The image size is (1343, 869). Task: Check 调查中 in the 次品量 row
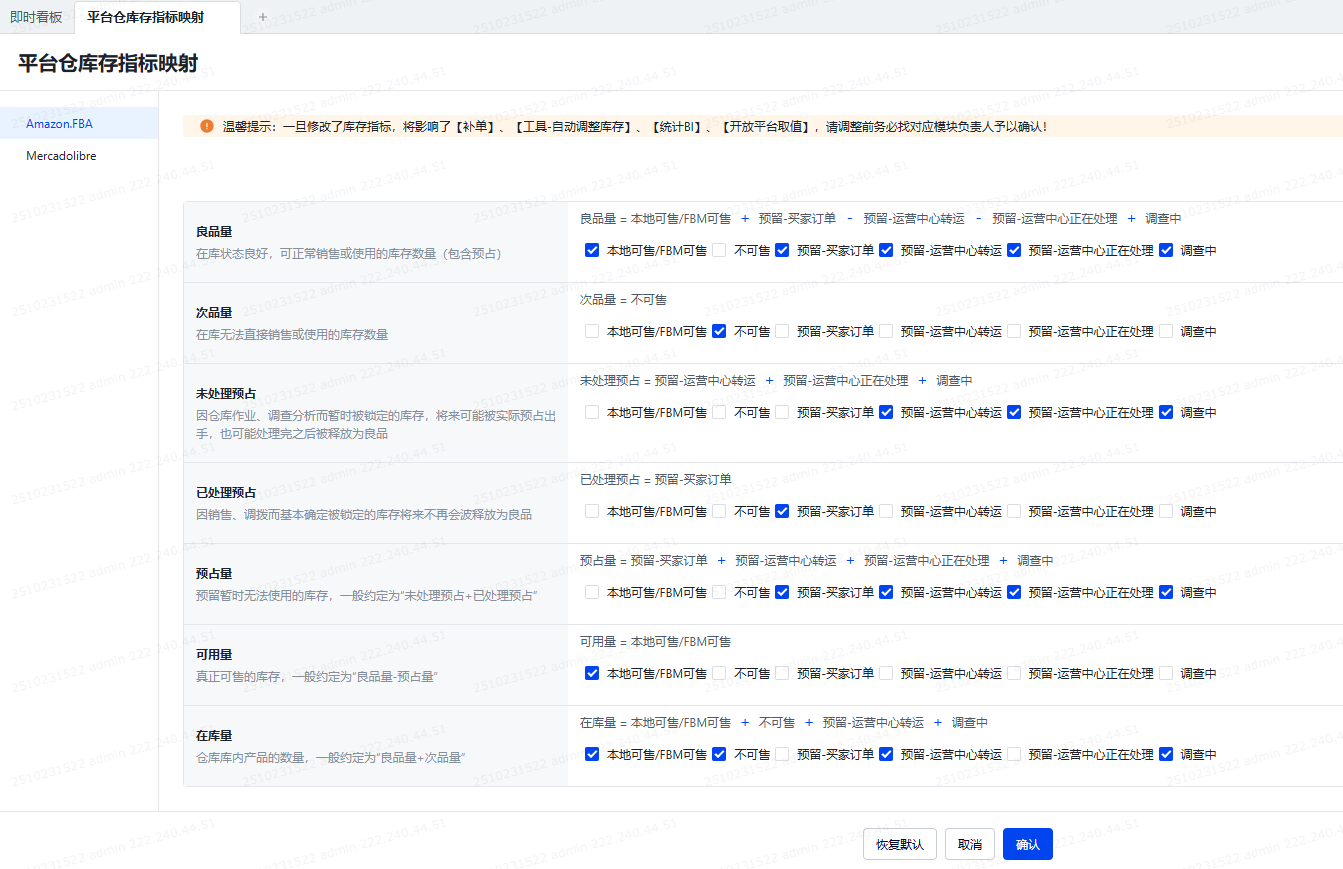1166,331
